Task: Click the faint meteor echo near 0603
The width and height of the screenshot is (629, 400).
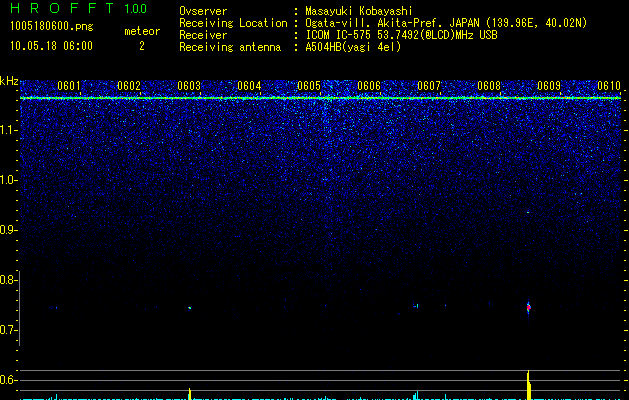Action: click(x=189, y=308)
